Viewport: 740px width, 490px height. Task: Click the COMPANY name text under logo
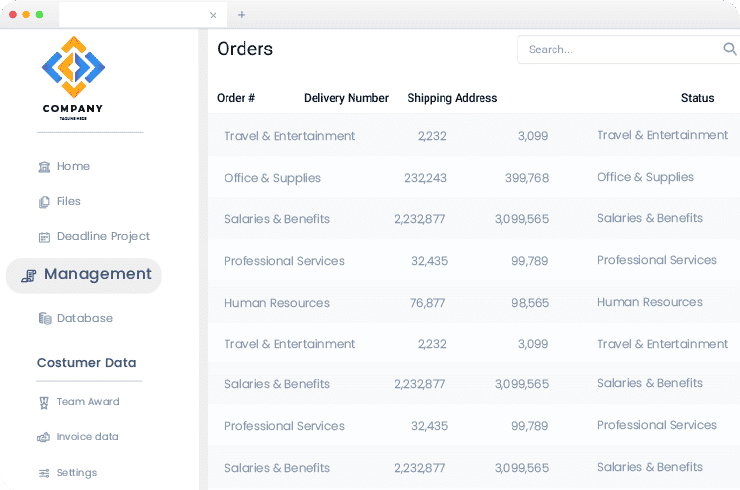point(73,109)
